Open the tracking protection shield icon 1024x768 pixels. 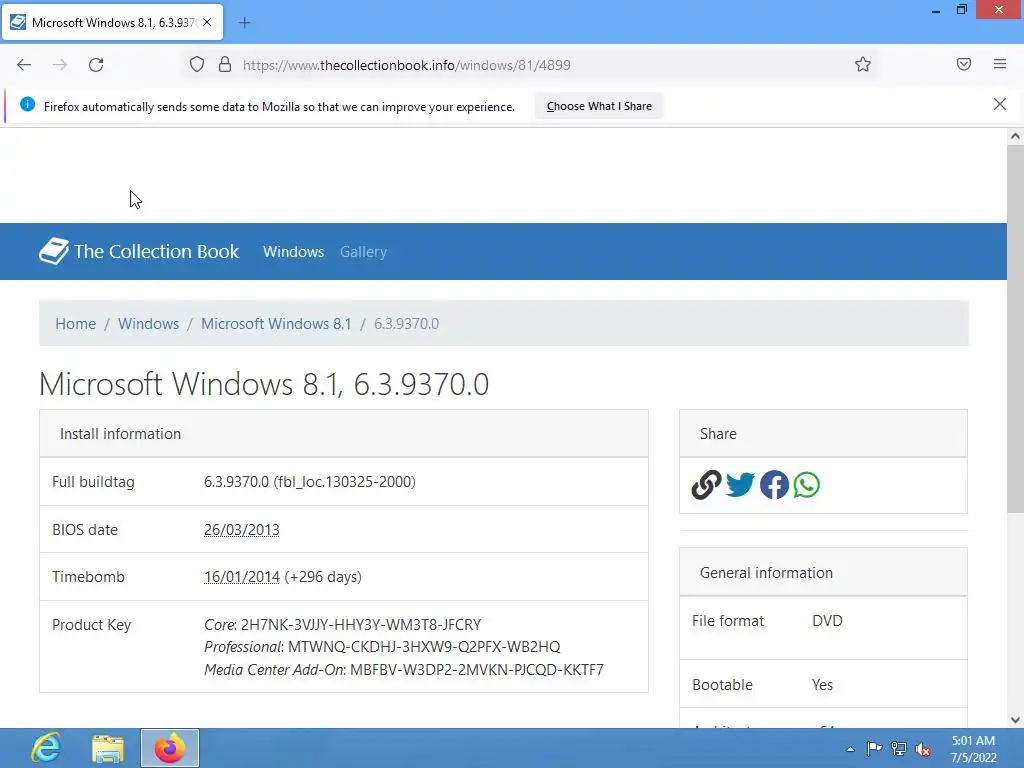click(197, 65)
